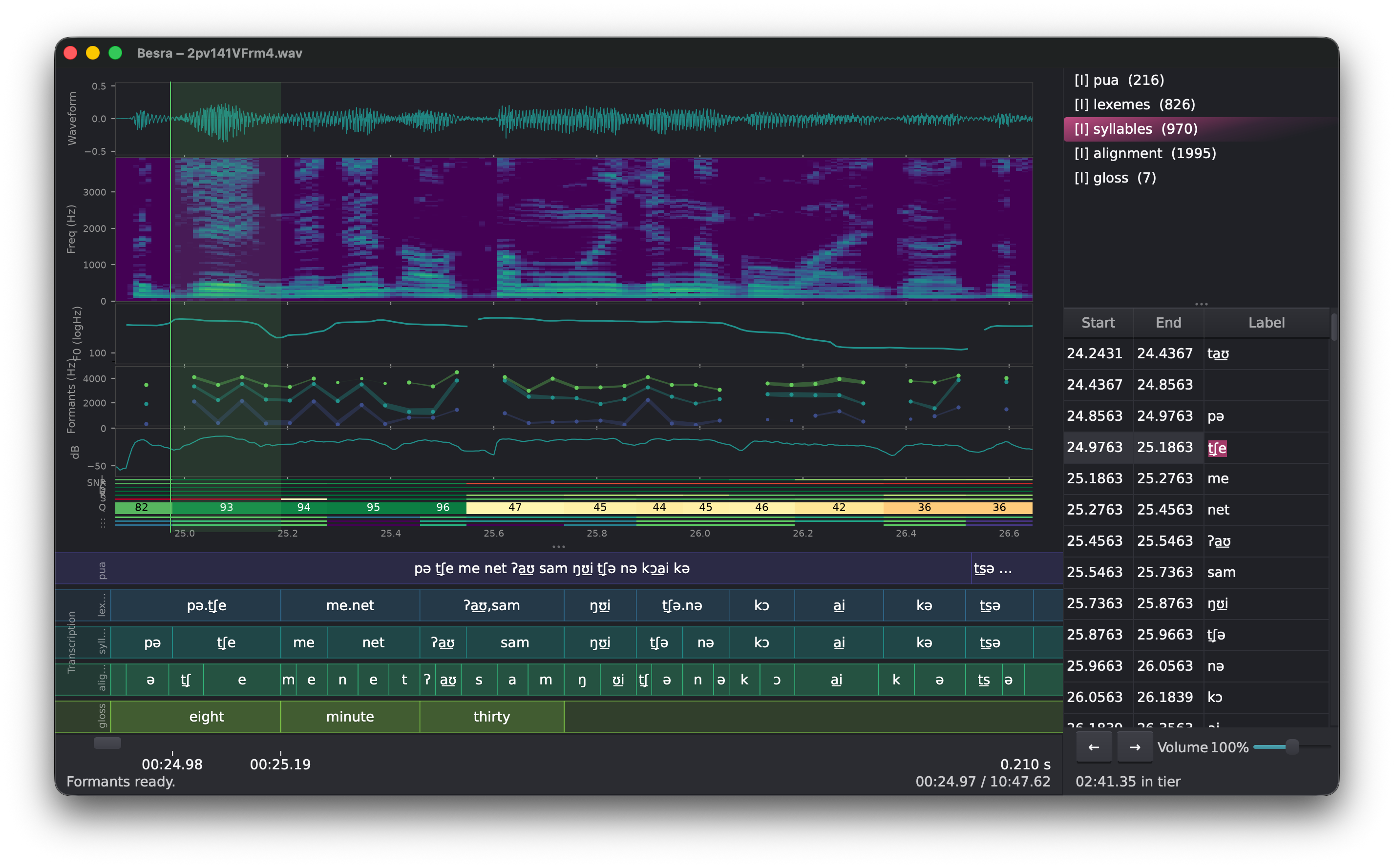Select 'eight' gloss interval
1394x868 pixels.
tap(195, 717)
